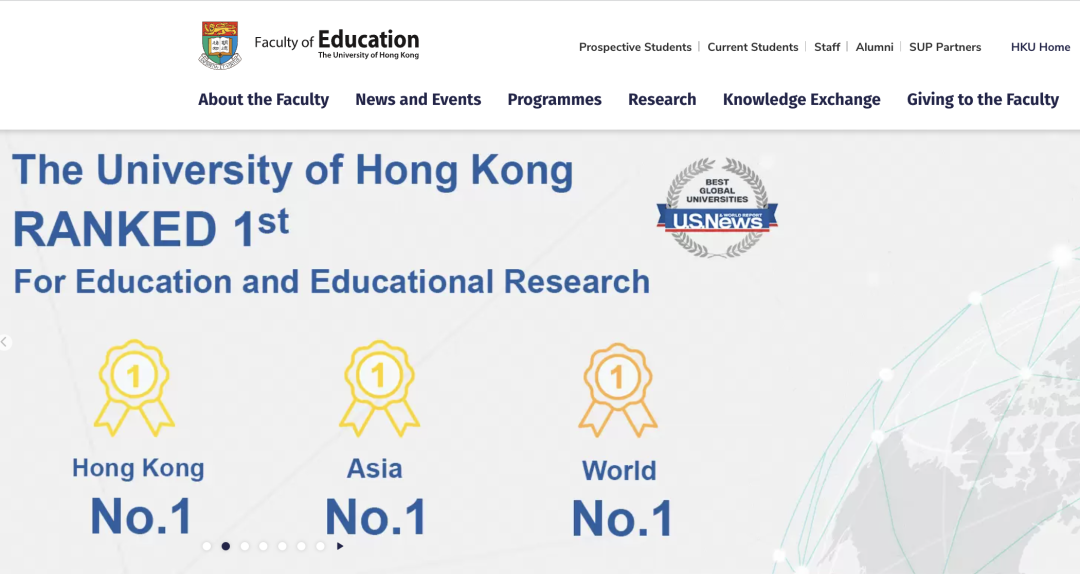Viewport: 1080px width, 574px height.
Task: Go to previous slide using left chevron
Action: coord(5,342)
